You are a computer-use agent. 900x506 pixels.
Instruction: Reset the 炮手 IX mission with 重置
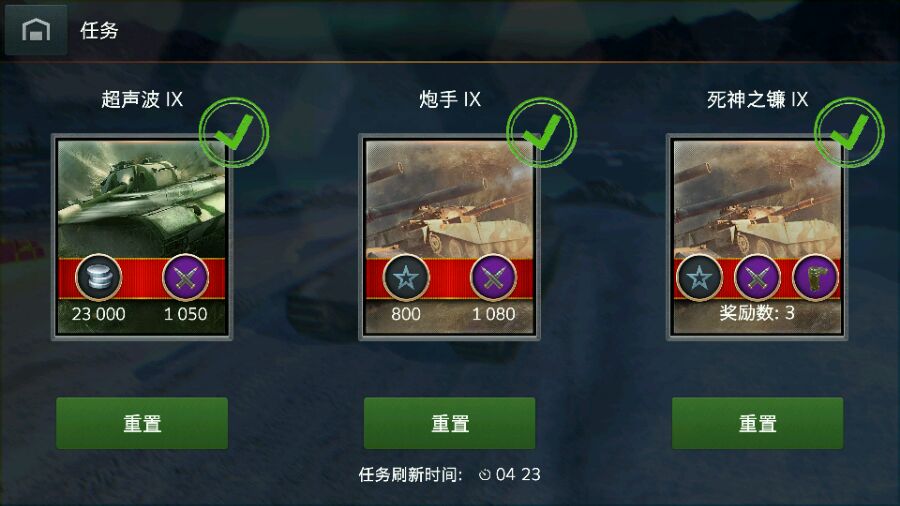pos(449,423)
